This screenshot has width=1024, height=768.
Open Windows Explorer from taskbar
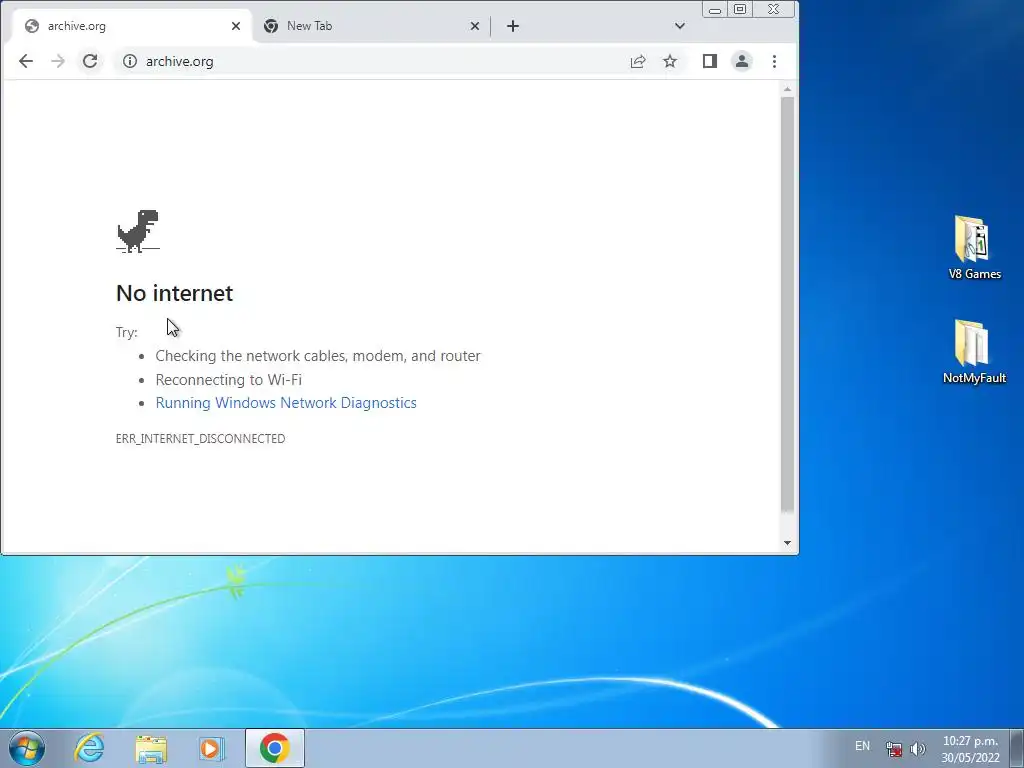[x=151, y=748]
